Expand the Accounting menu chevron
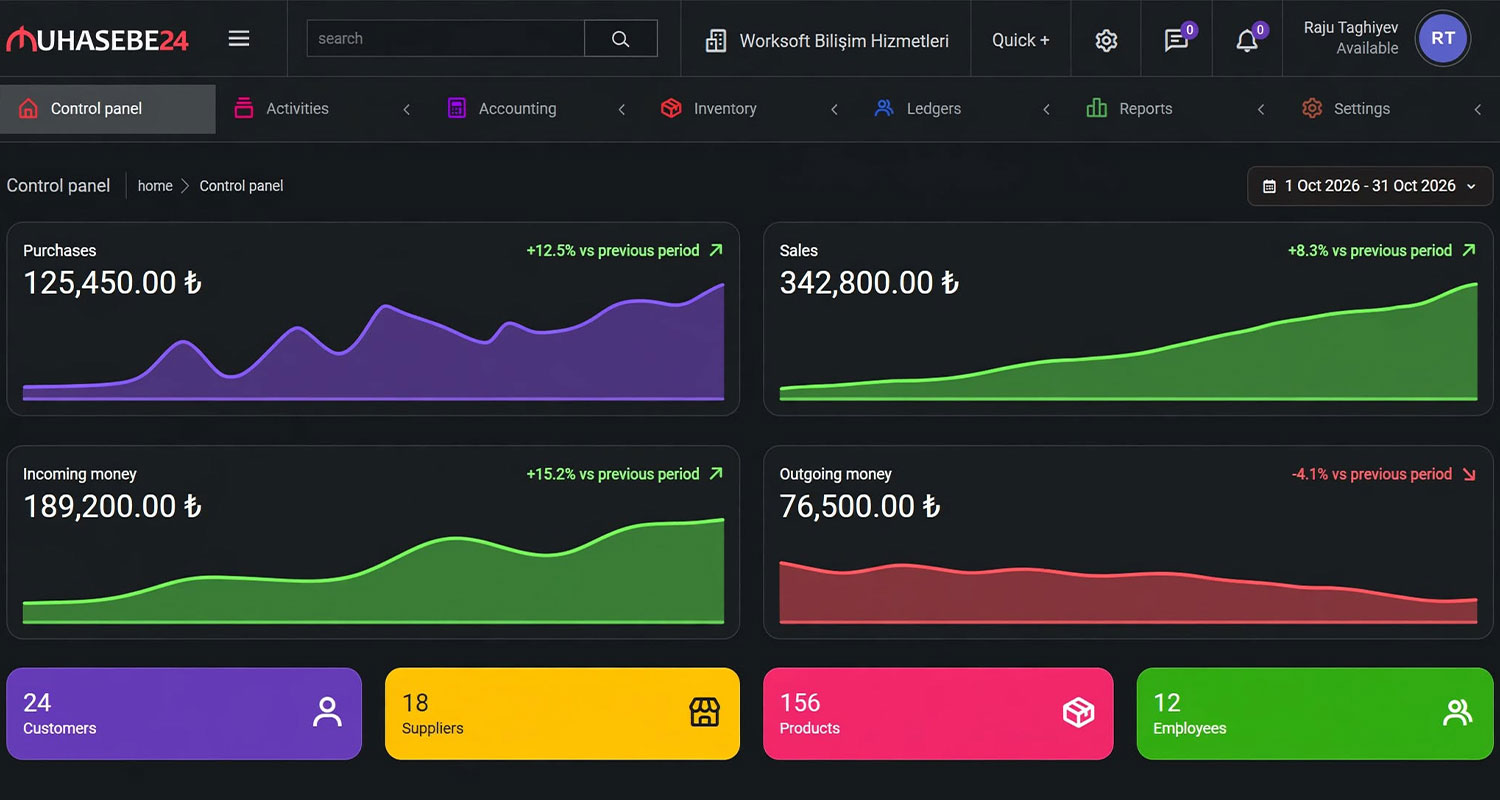 tap(622, 109)
